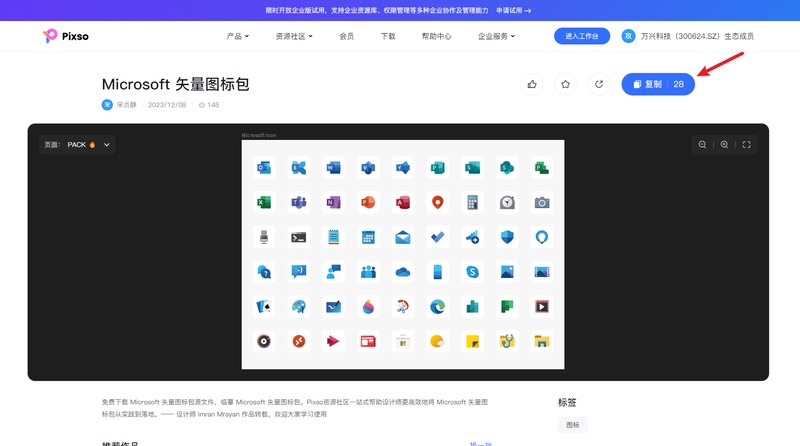Zoom in the preview canvas
Viewport: 800px width, 446px height.
point(724,144)
